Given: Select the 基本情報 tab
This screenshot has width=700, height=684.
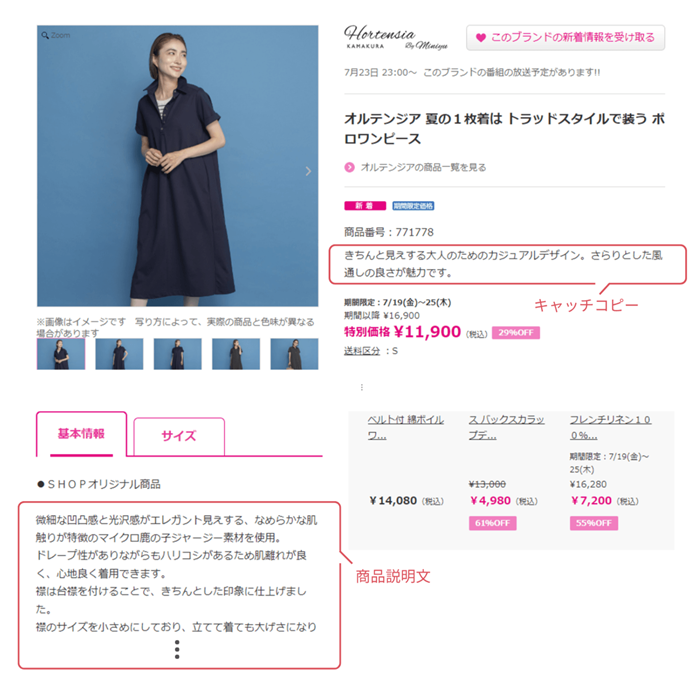Looking at the screenshot, I should pyautogui.click(x=81, y=434).
